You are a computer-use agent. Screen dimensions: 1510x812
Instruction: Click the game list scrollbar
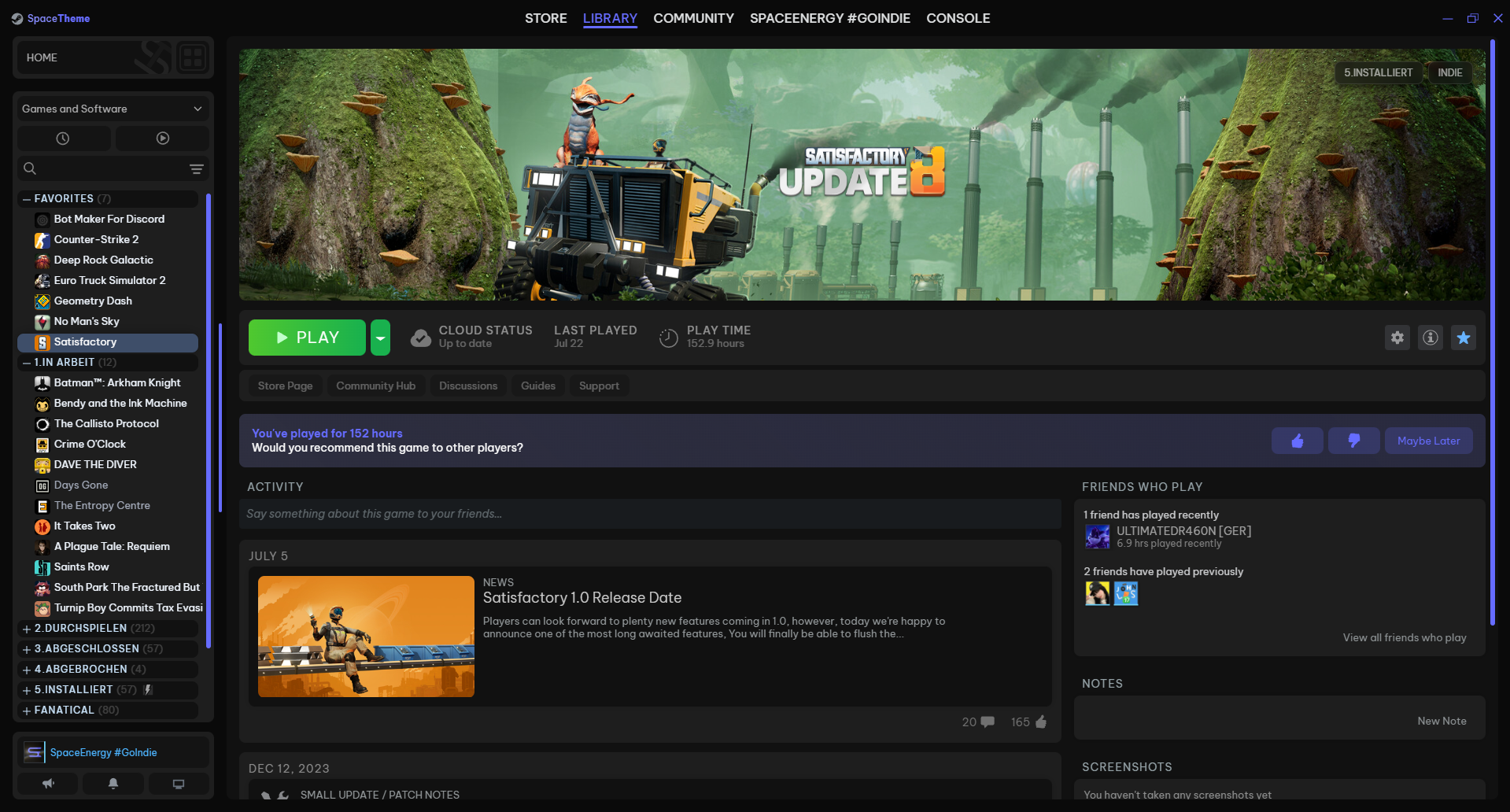[209, 421]
